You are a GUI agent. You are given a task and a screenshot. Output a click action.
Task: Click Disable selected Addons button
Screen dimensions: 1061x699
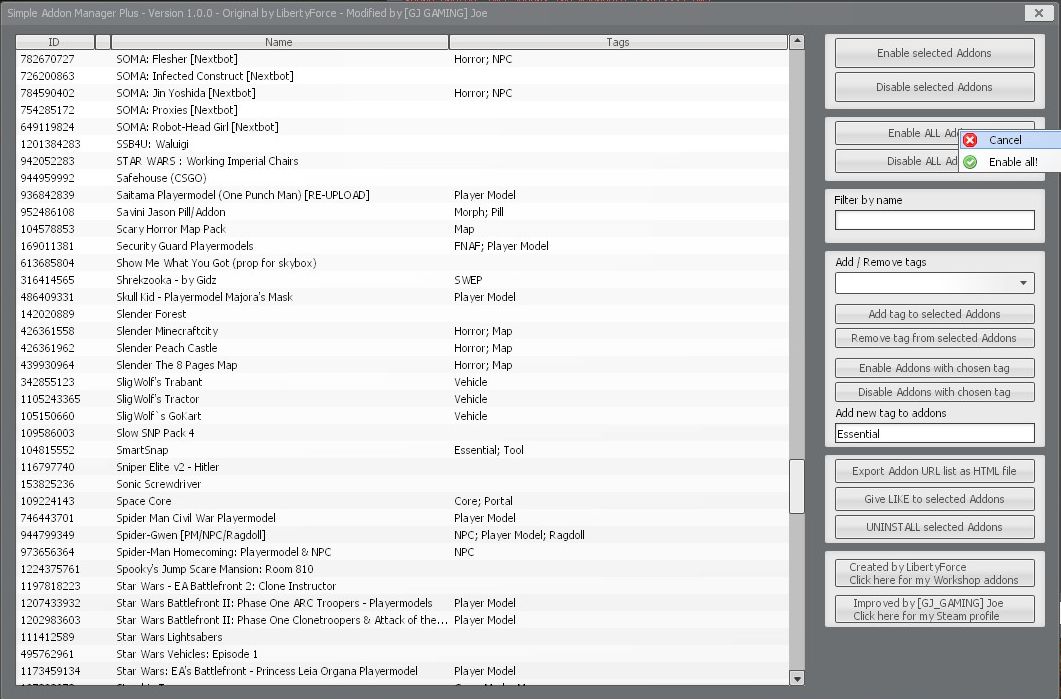point(934,87)
